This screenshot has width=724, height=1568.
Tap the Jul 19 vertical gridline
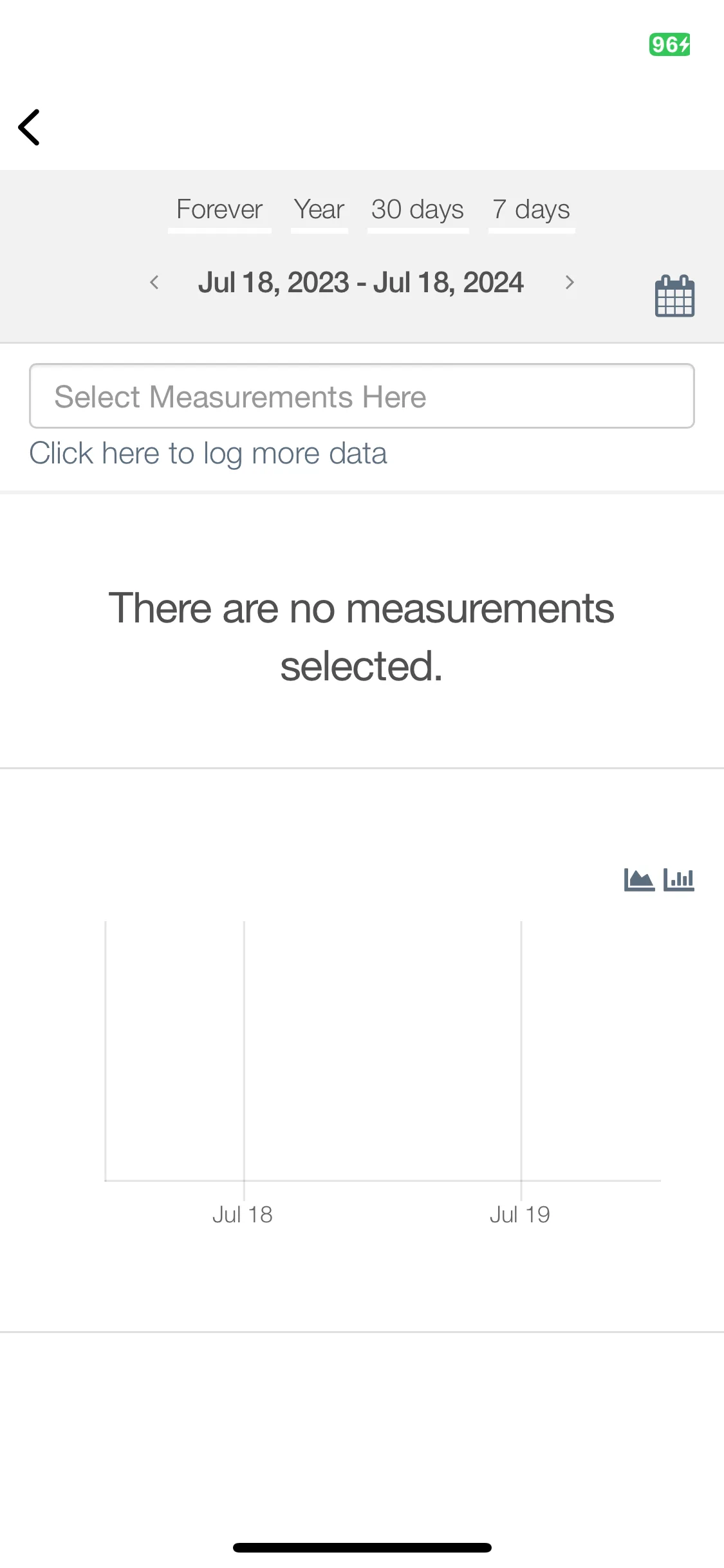(521, 1056)
